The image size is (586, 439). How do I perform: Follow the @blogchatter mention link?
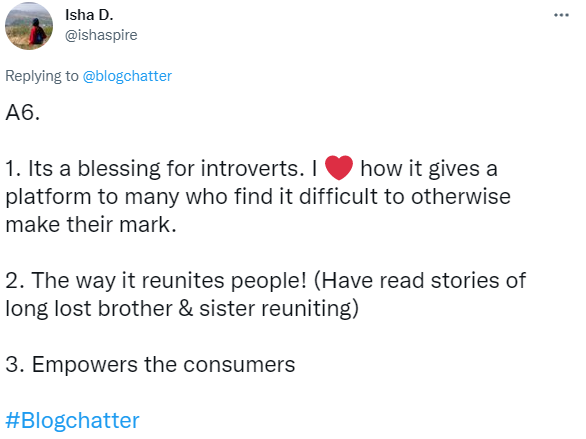127,76
